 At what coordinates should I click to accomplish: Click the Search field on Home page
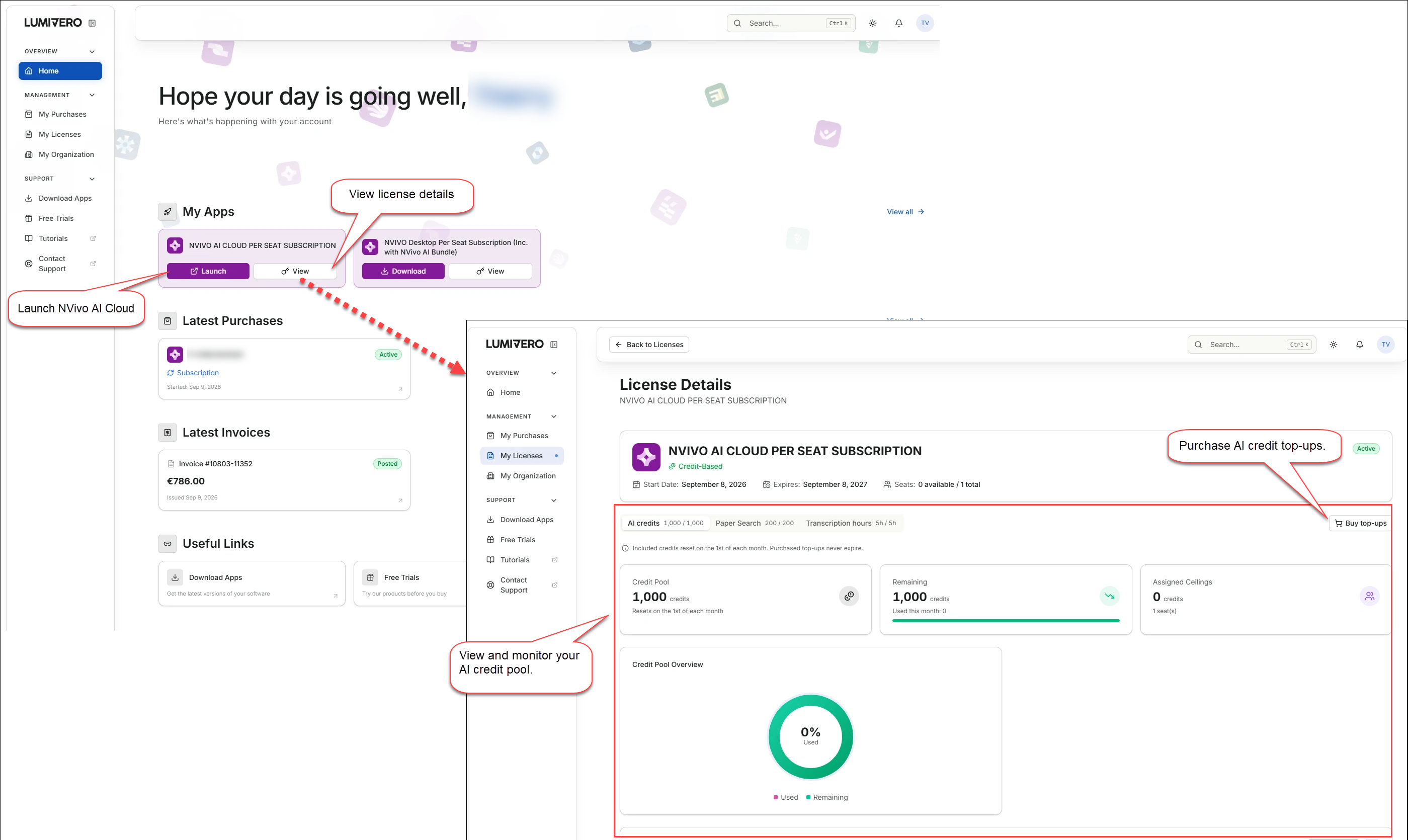[791, 23]
